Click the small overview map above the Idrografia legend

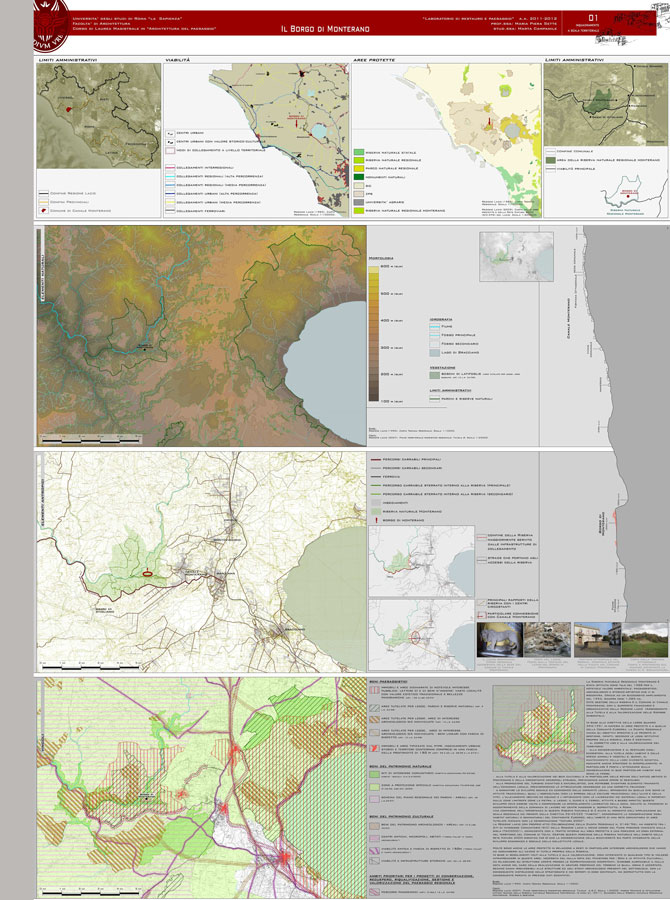pyautogui.click(x=511, y=253)
